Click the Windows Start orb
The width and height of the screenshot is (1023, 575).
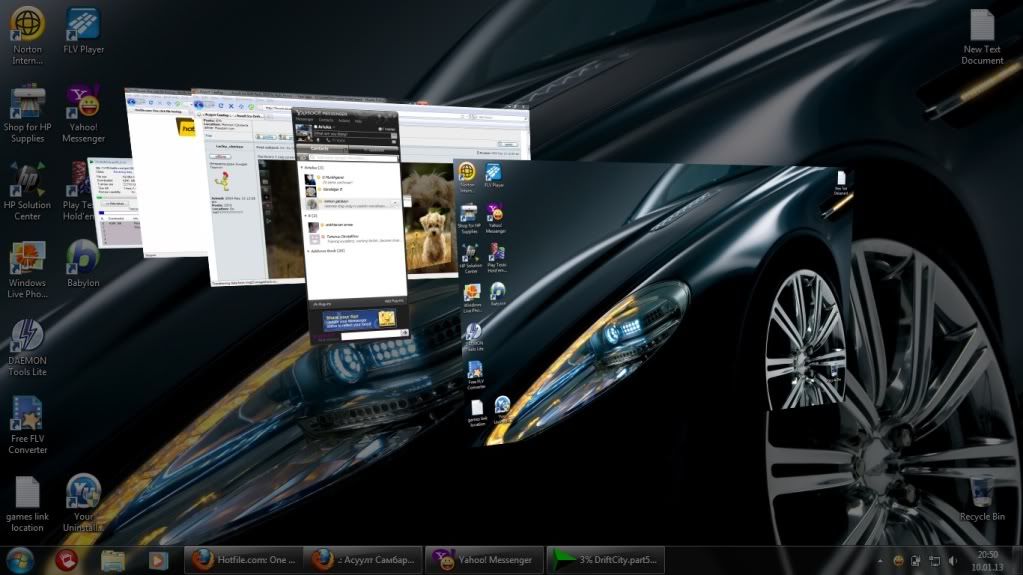pos(19,559)
